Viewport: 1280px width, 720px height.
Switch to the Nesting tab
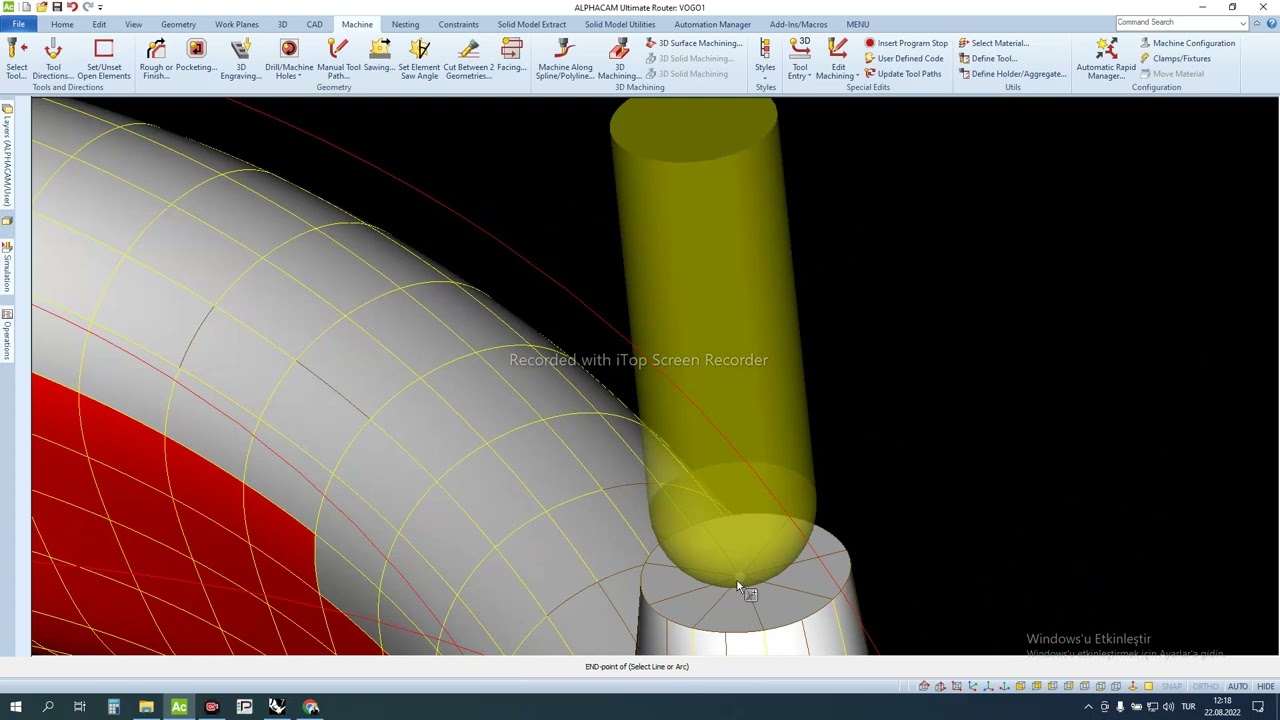tap(405, 24)
